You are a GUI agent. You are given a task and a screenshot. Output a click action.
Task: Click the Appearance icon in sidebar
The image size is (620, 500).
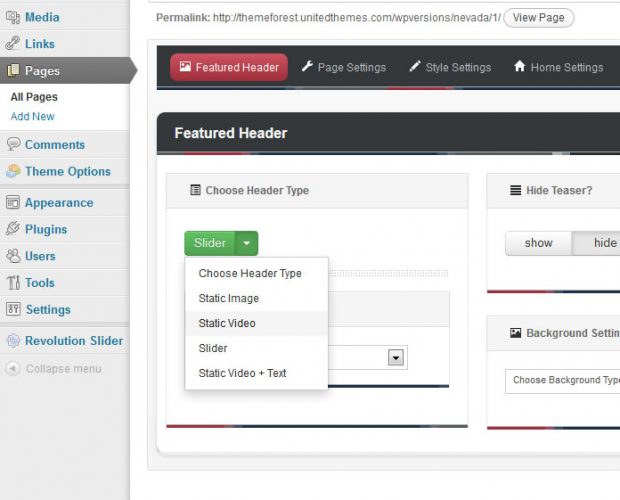coord(12,203)
